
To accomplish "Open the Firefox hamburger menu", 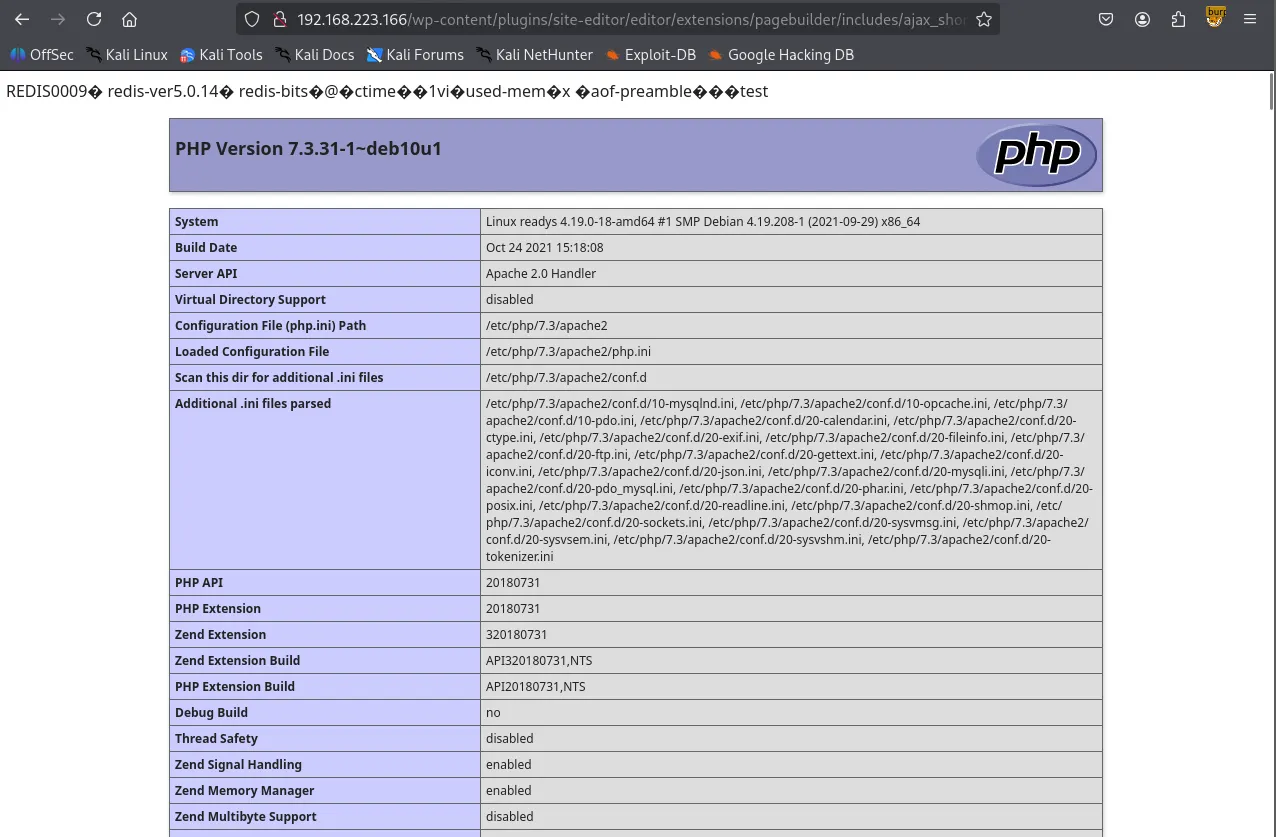I will 1250,19.
